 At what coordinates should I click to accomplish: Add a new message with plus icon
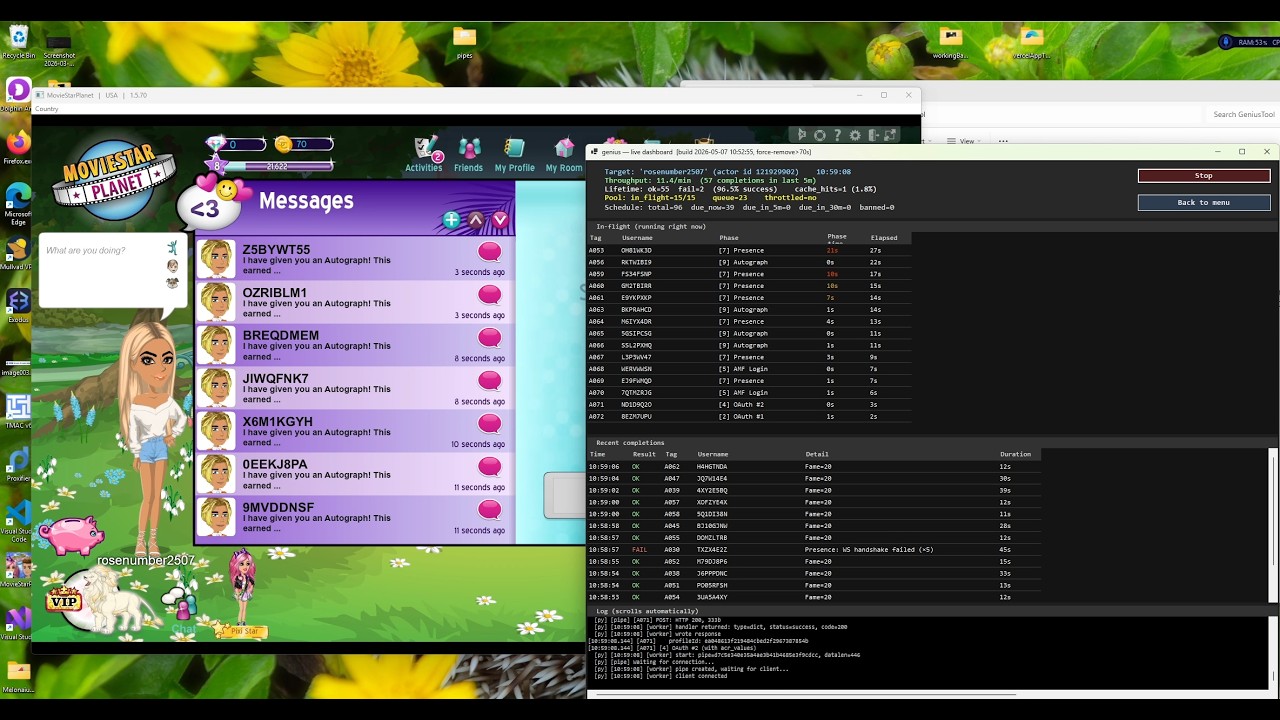point(452,219)
